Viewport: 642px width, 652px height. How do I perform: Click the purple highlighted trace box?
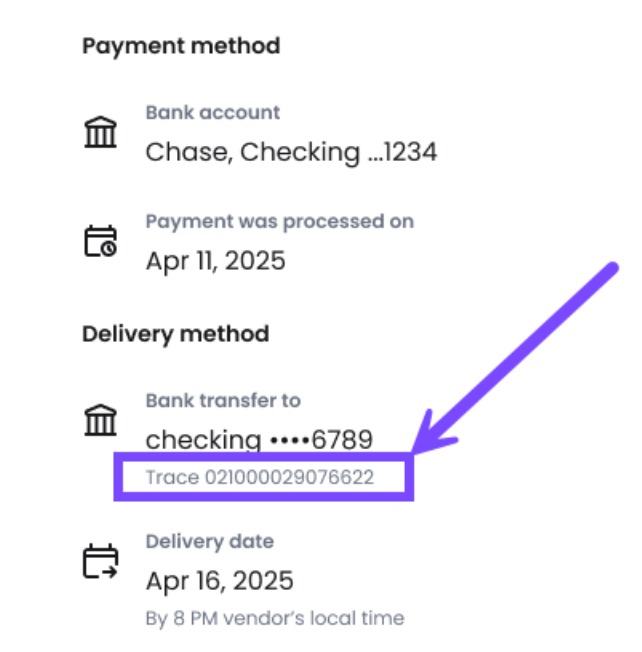point(264,477)
